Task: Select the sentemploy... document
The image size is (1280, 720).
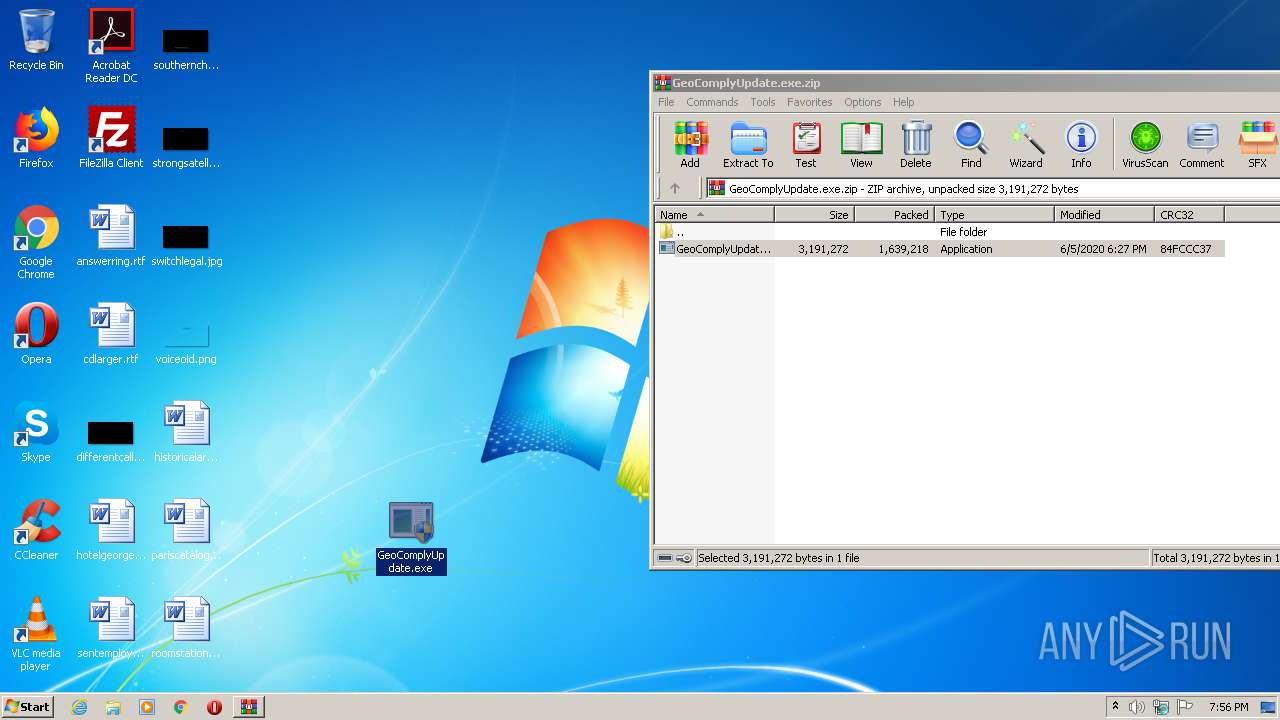Action: (111, 628)
